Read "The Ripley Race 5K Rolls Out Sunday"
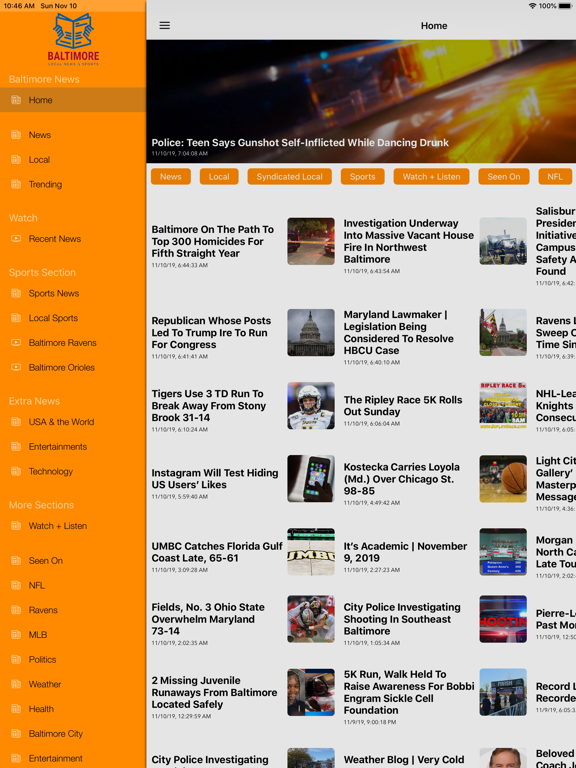 point(403,406)
